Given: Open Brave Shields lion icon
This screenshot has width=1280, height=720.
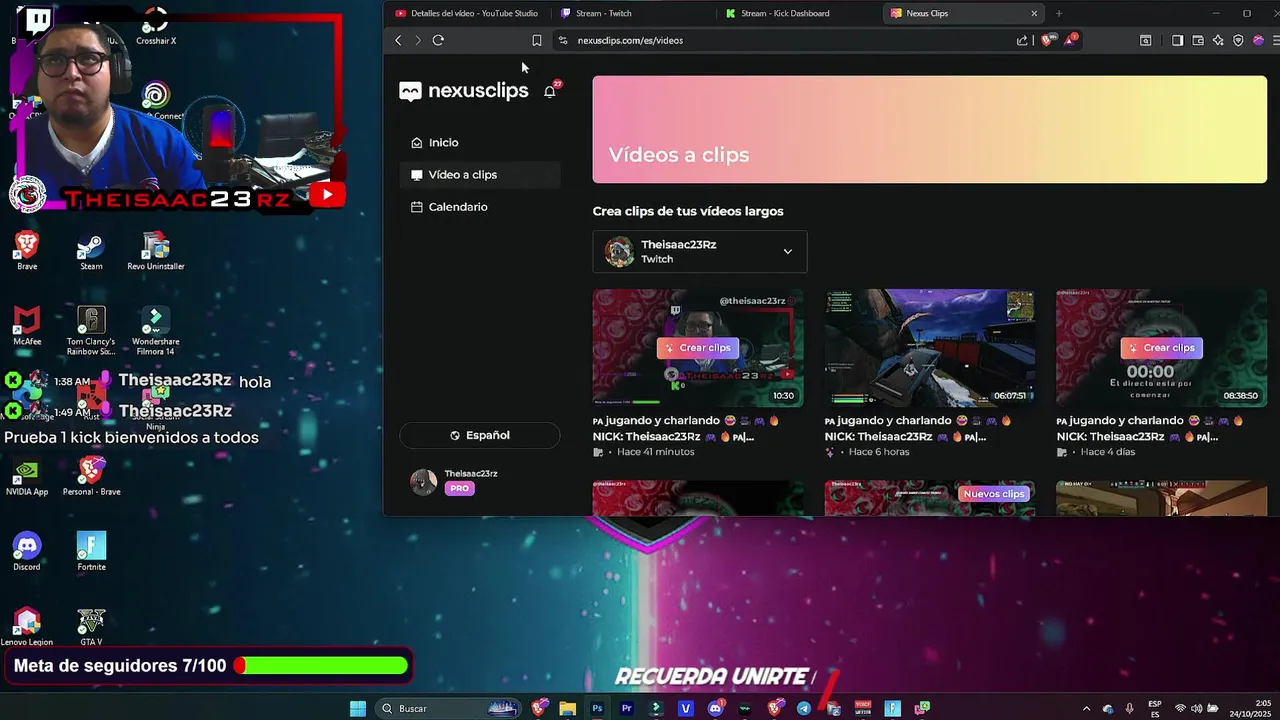Looking at the screenshot, I should [x=1047, y=40].
